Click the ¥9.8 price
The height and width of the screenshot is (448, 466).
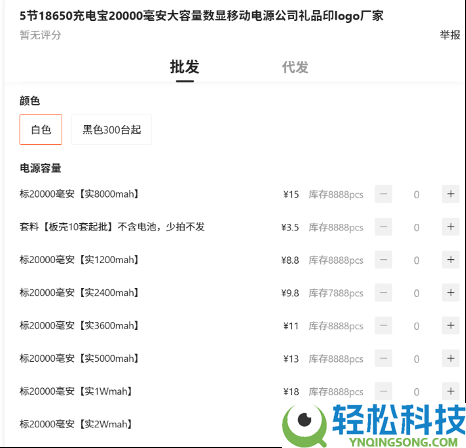290,293
